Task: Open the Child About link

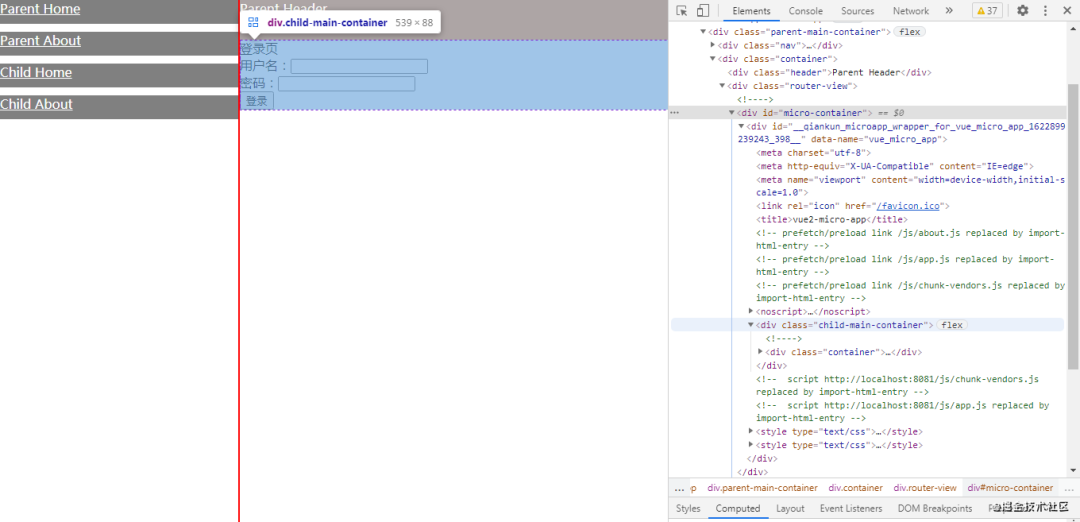Action: coord(37,104)
